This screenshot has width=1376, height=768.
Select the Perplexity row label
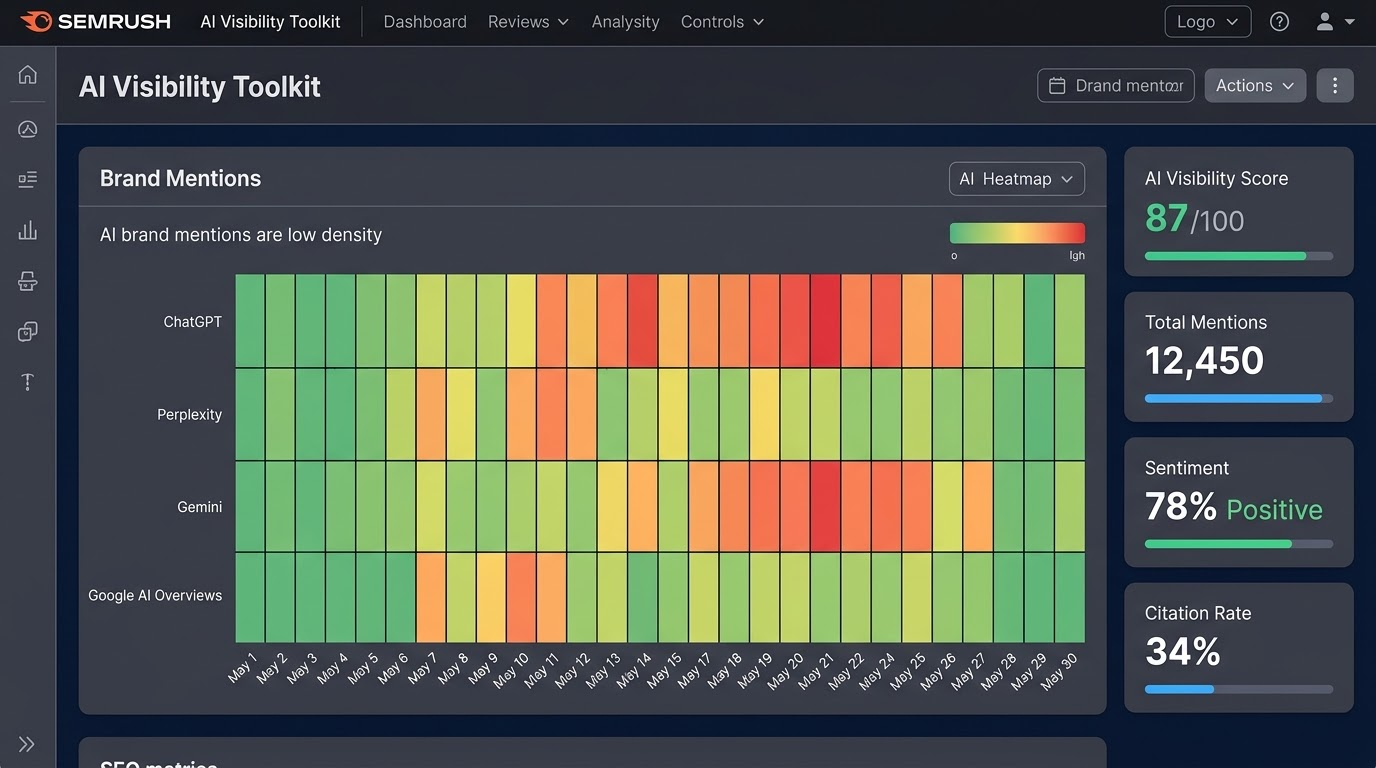click(x=189, y=414)
